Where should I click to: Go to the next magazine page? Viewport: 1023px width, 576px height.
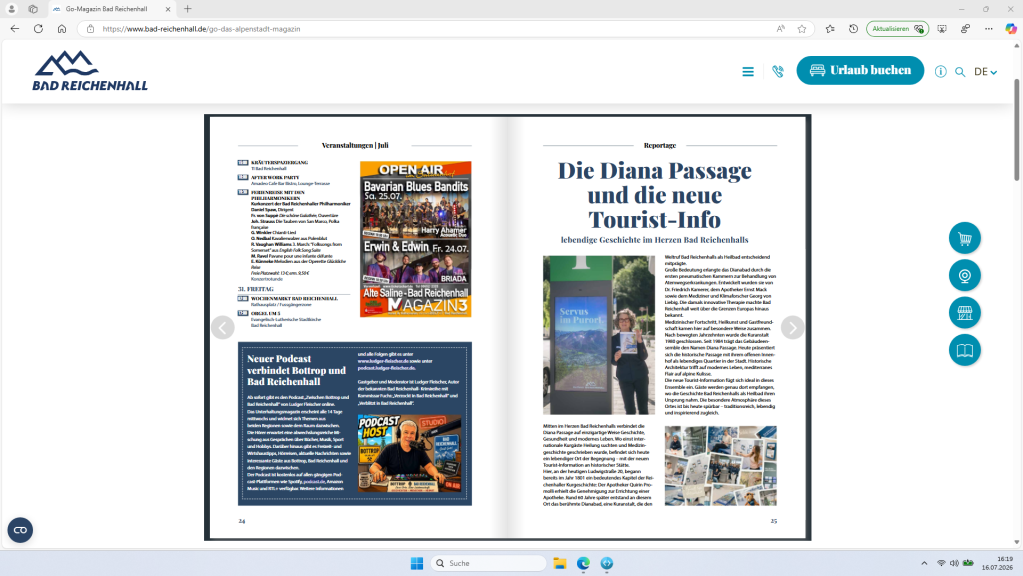pyautogui.click(x=793, y=327)
